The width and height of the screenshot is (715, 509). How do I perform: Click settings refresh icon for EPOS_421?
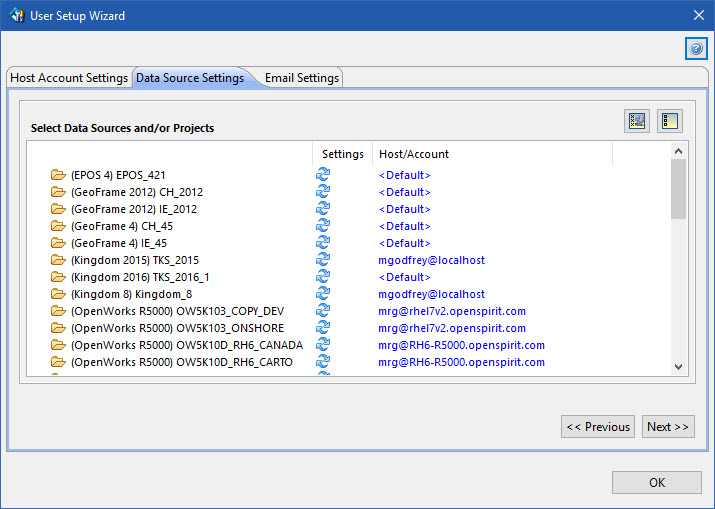(323, 175)
